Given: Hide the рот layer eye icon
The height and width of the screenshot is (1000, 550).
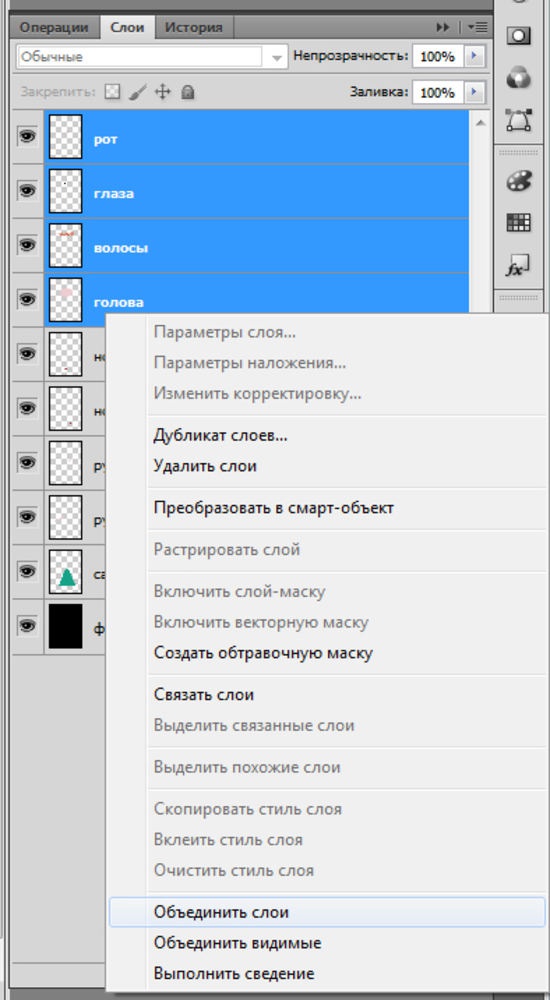Looking at the screenshot, I should (27, 136).
